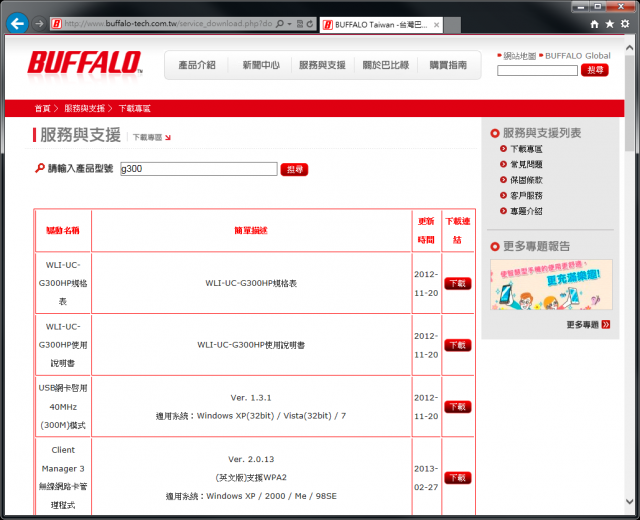Click the 簡單描述 column header

click(x=251, y=231)
